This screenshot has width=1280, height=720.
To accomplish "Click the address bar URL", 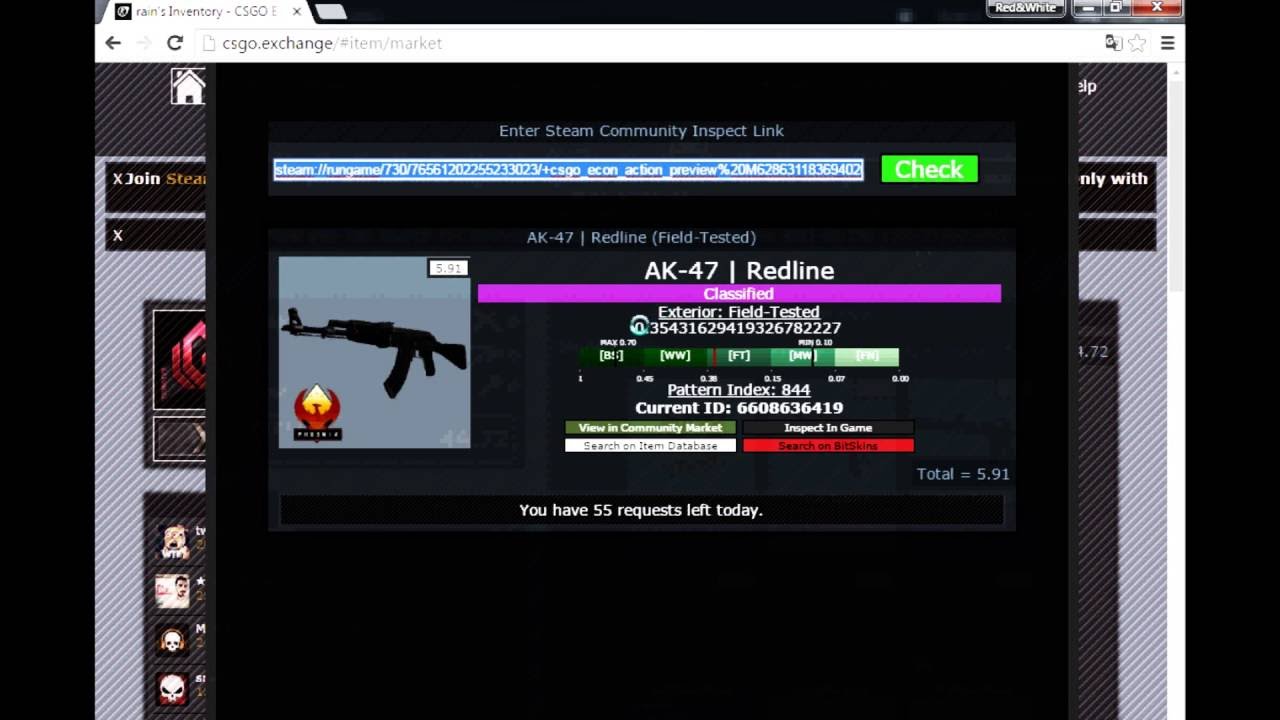I will click(x=331, y=43).
